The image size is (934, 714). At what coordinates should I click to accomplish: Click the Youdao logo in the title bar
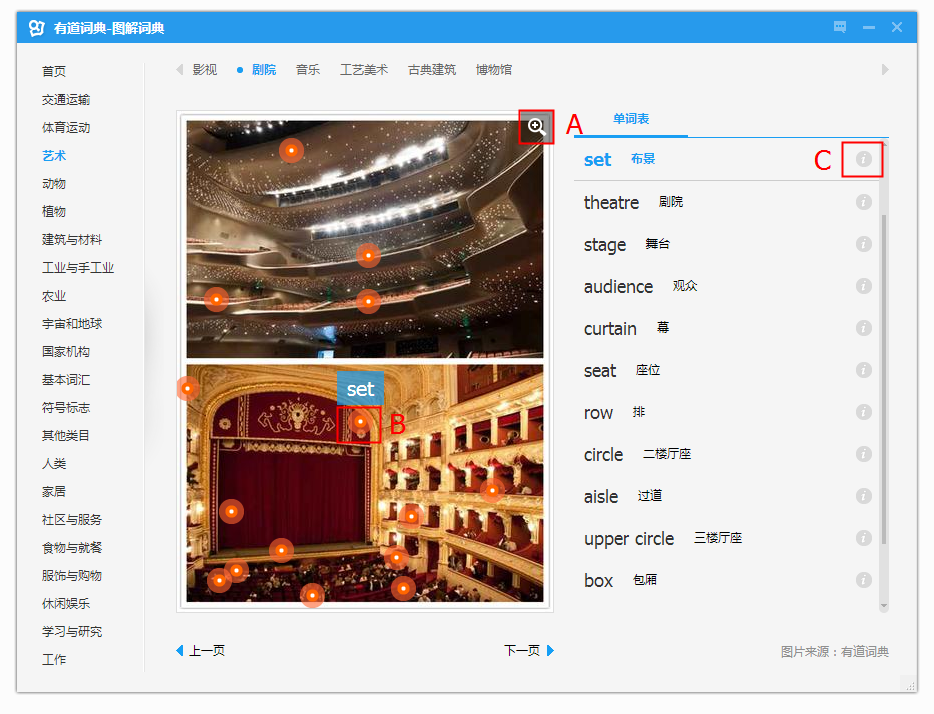[x=37, y=27]
